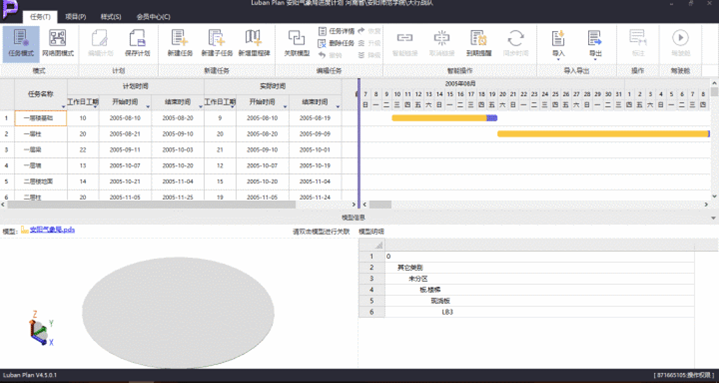Viewport: 719px width, 383px height.
Task: Open the 安阳气象局.pds model link
Action: [x=52, y=230]
